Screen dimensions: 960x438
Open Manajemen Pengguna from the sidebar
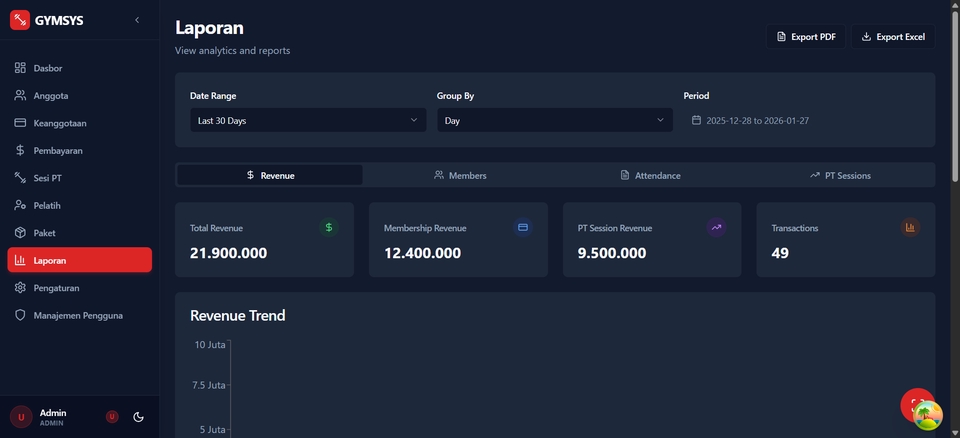coord(78,315)
